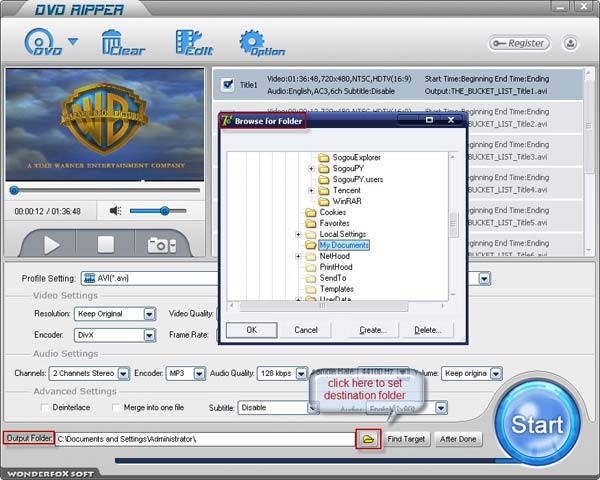600x480 pixels.
Task: Click the download update icon beside Register
Action: [x=570, y=43]
